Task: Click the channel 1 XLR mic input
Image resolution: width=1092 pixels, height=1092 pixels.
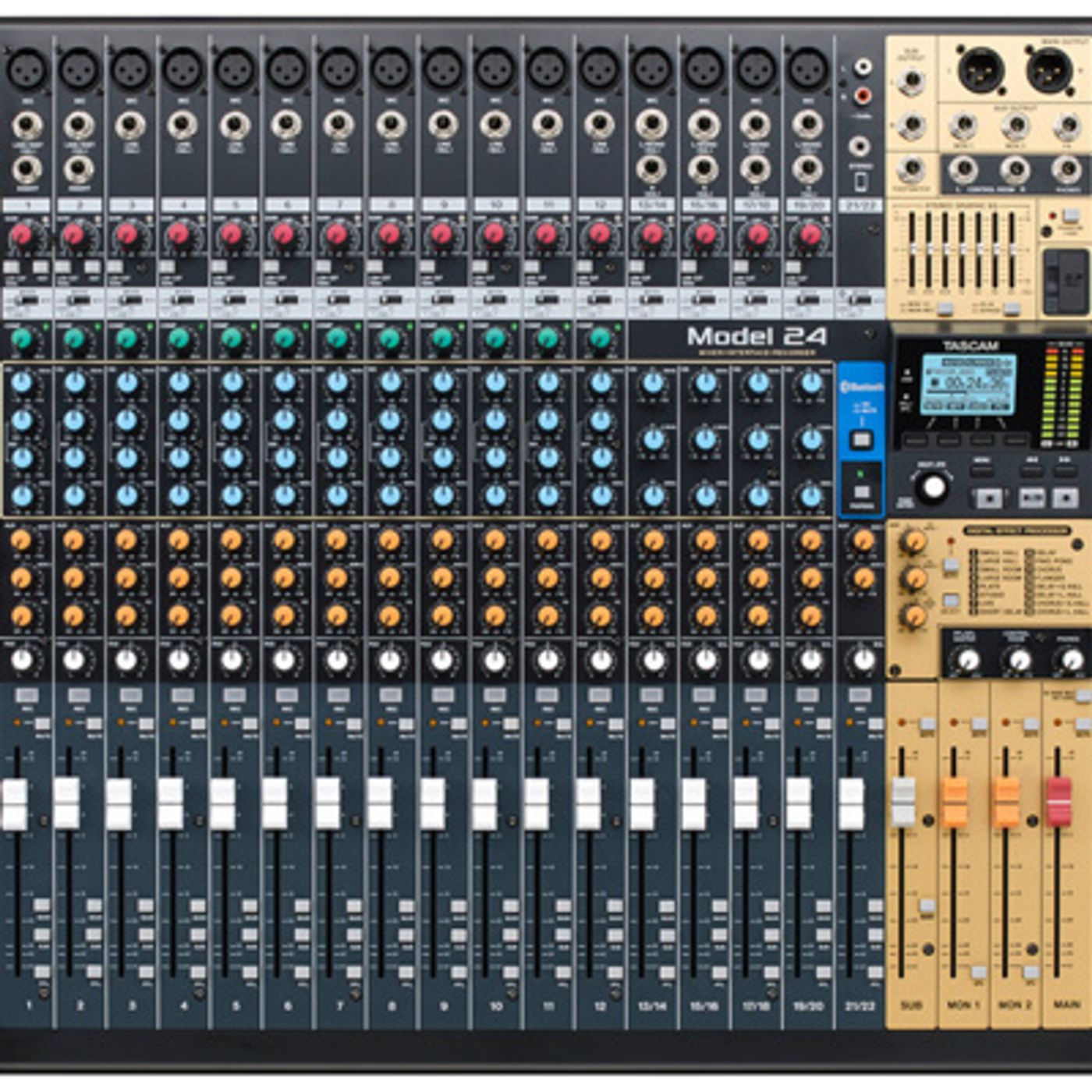Action: coord(27,69)
